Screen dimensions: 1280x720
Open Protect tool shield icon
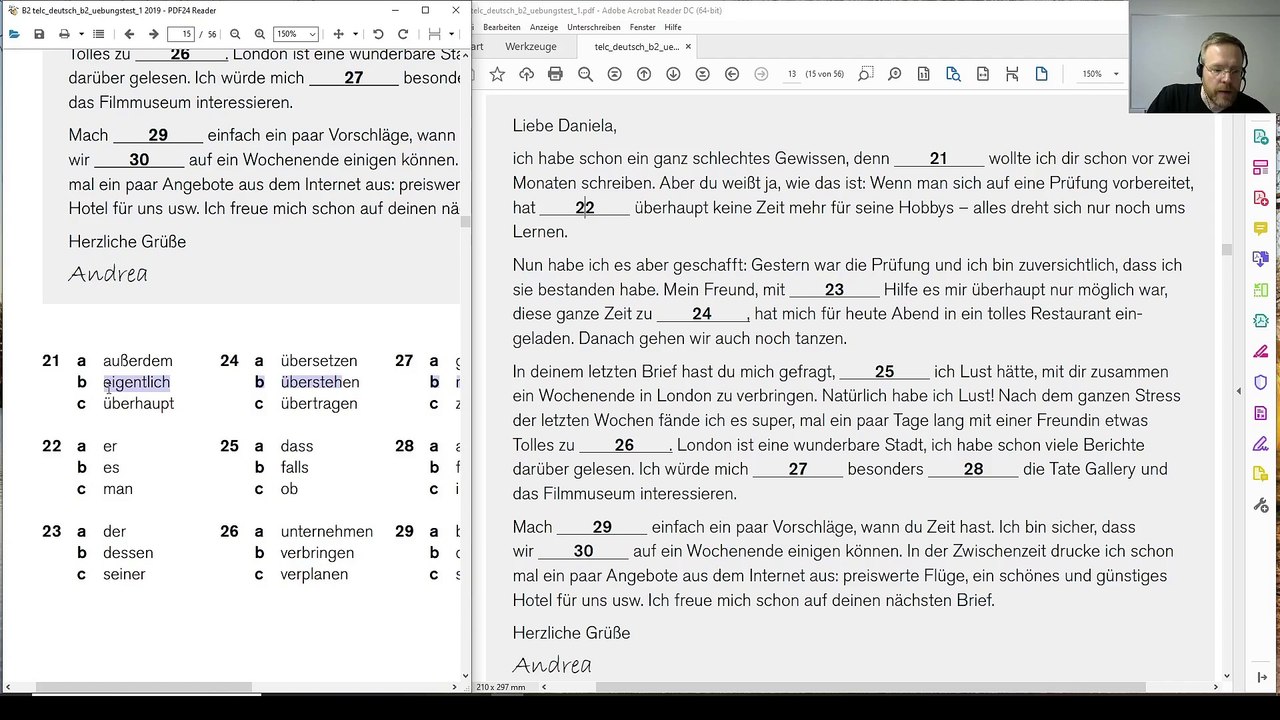tap(1260, 382)
